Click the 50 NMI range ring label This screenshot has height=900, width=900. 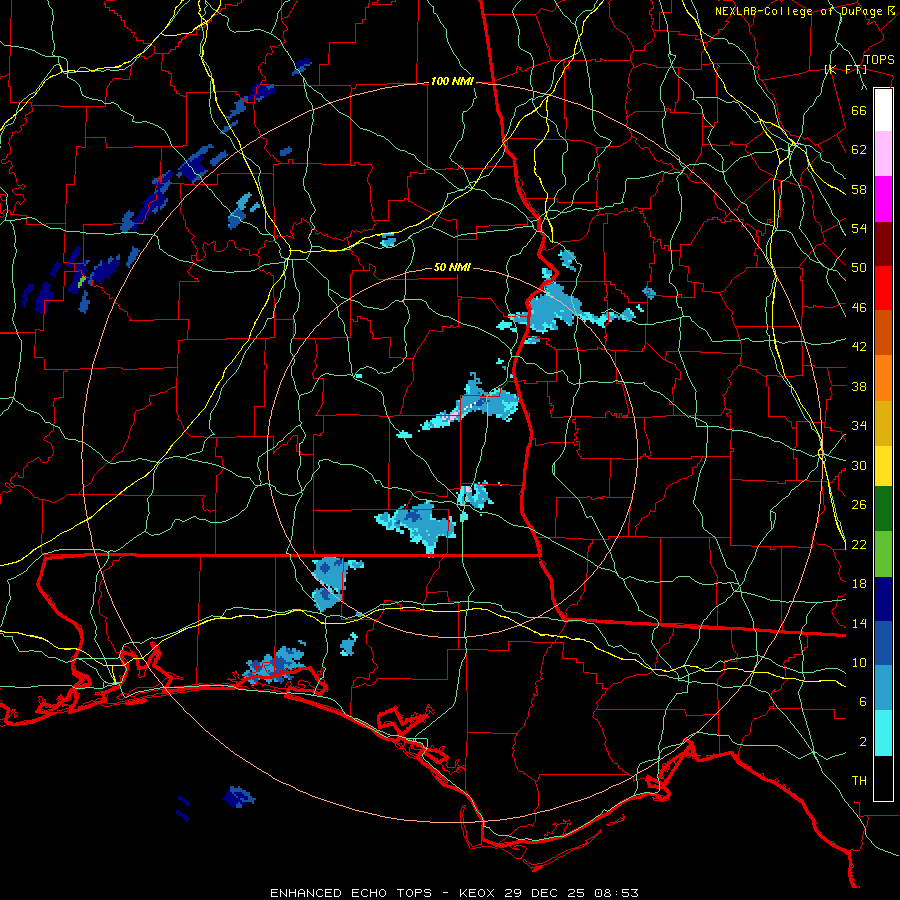[452, 267]
